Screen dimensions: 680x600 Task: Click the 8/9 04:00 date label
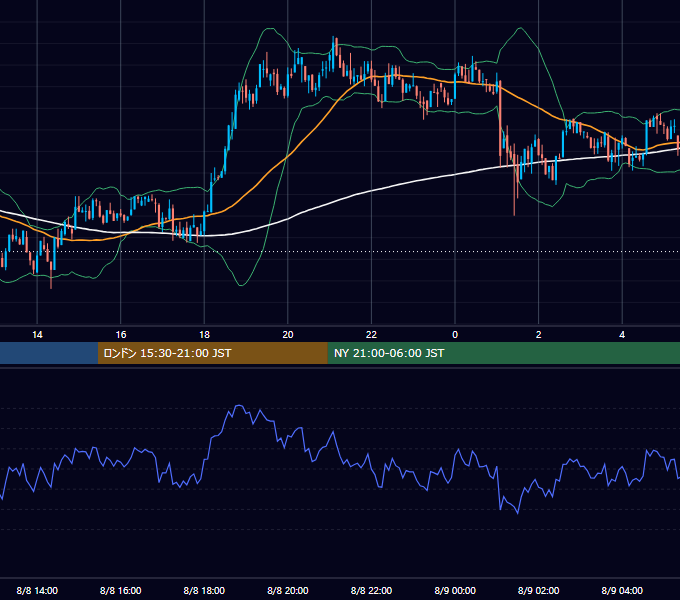[622, 590]
